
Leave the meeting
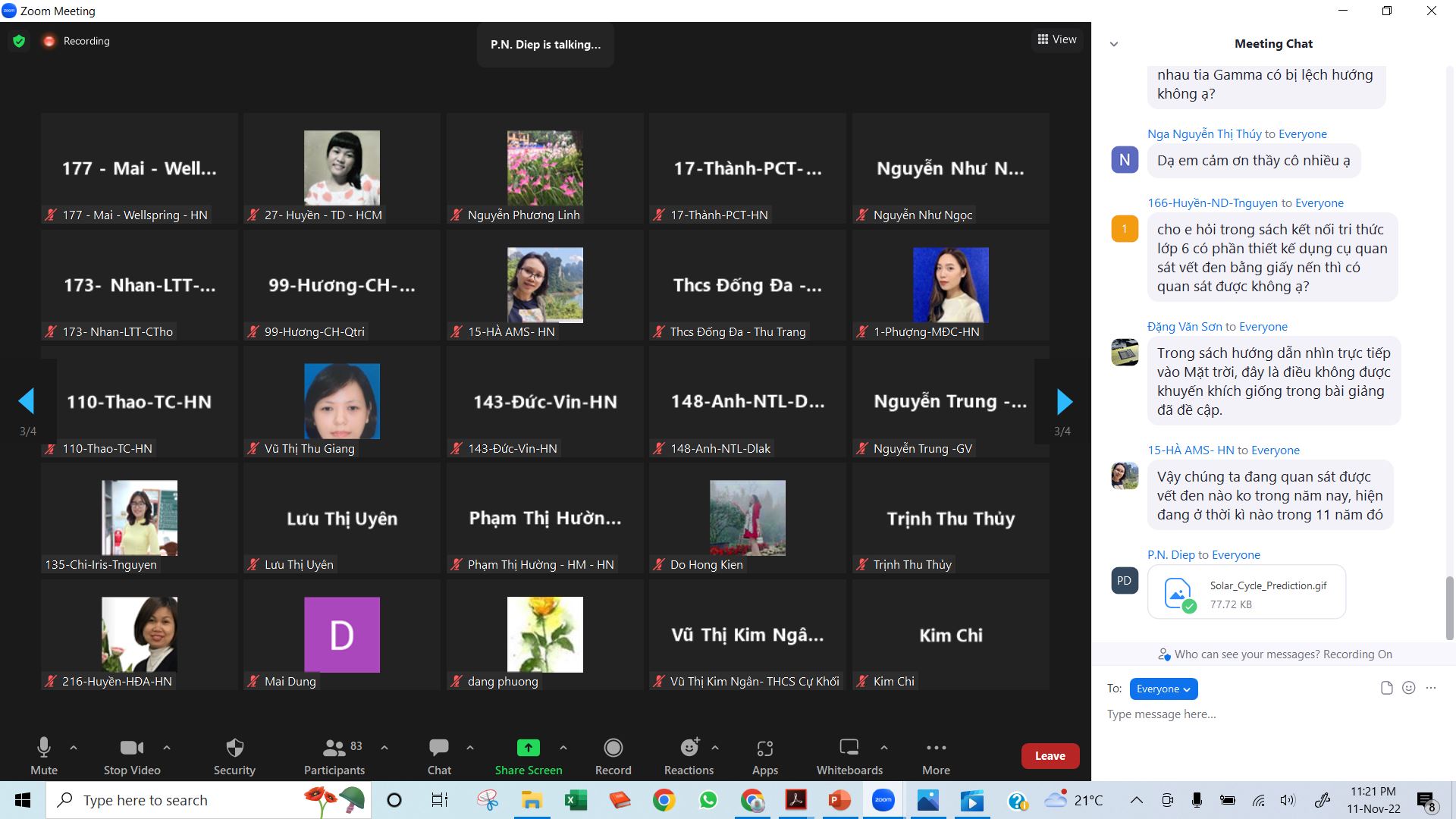1050,756
